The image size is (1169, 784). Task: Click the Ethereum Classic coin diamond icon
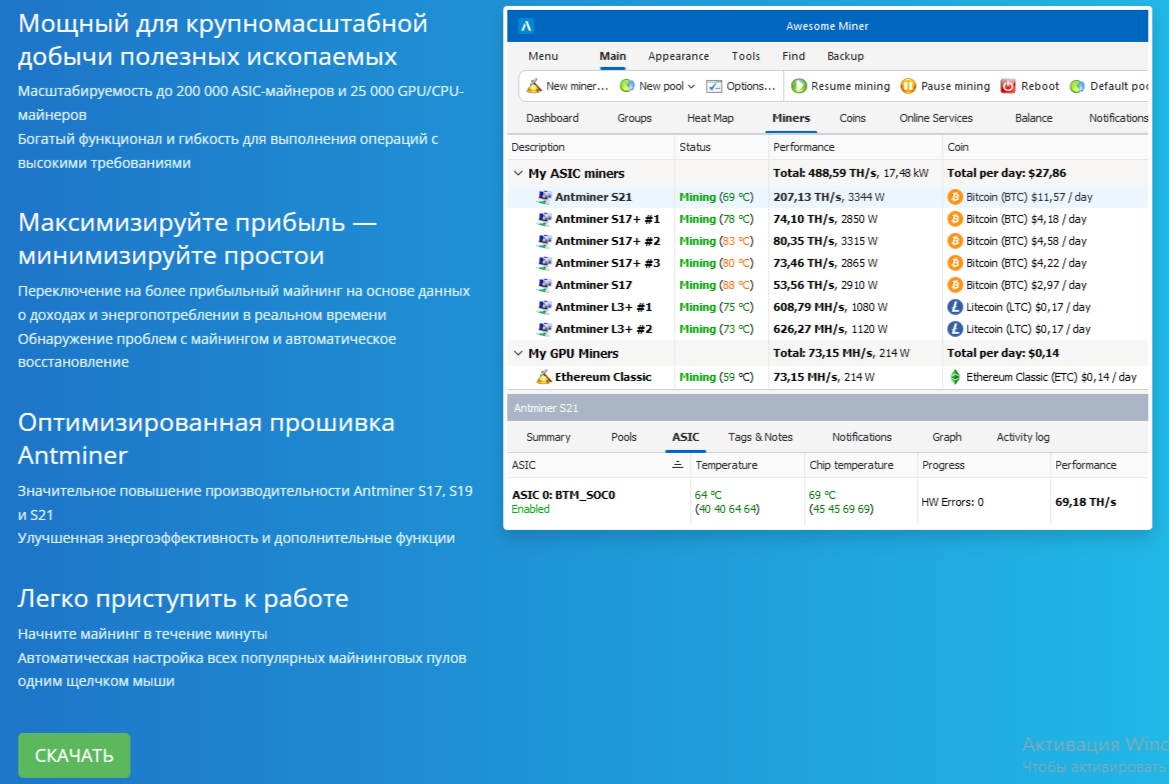pos(954,377)
